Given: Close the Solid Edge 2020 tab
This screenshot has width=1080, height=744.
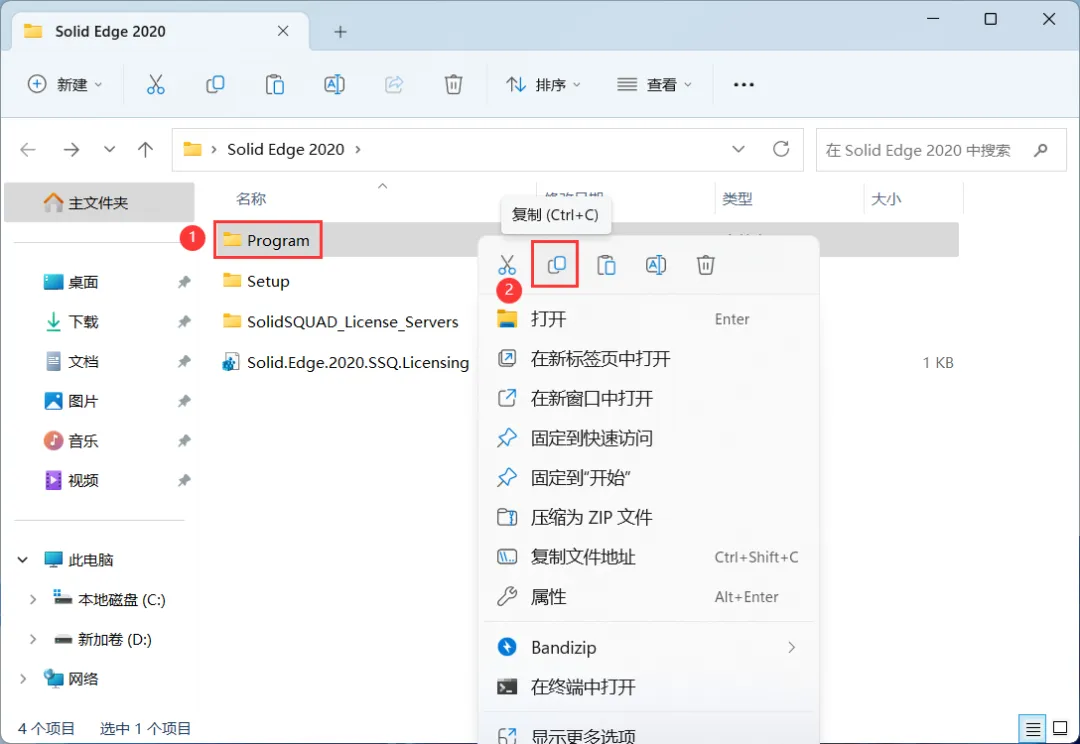Looking at the screenshot, I should pos(283,31).
